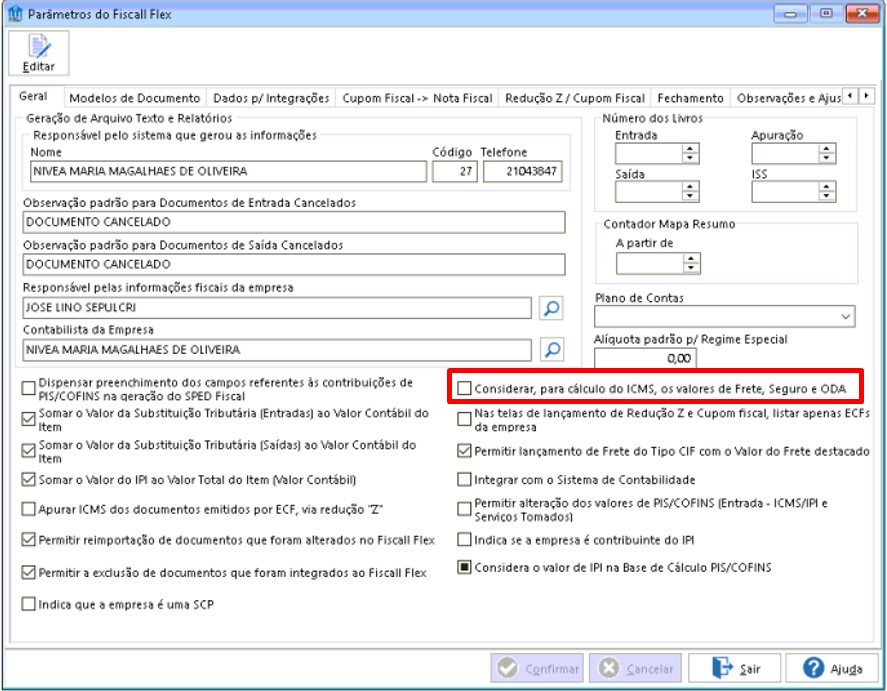Click the Telefone field 21043847
887x691 pixels.
523,171
